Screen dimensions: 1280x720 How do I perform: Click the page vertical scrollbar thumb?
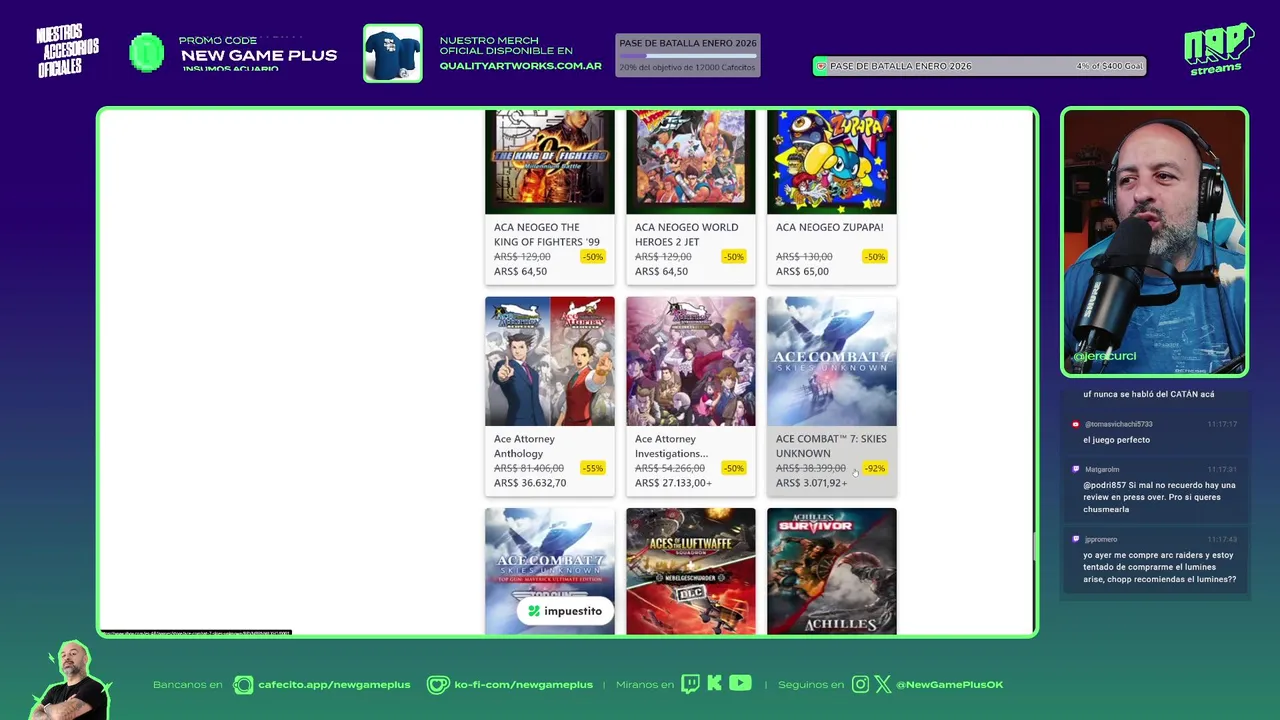[x=1035, y=547]
